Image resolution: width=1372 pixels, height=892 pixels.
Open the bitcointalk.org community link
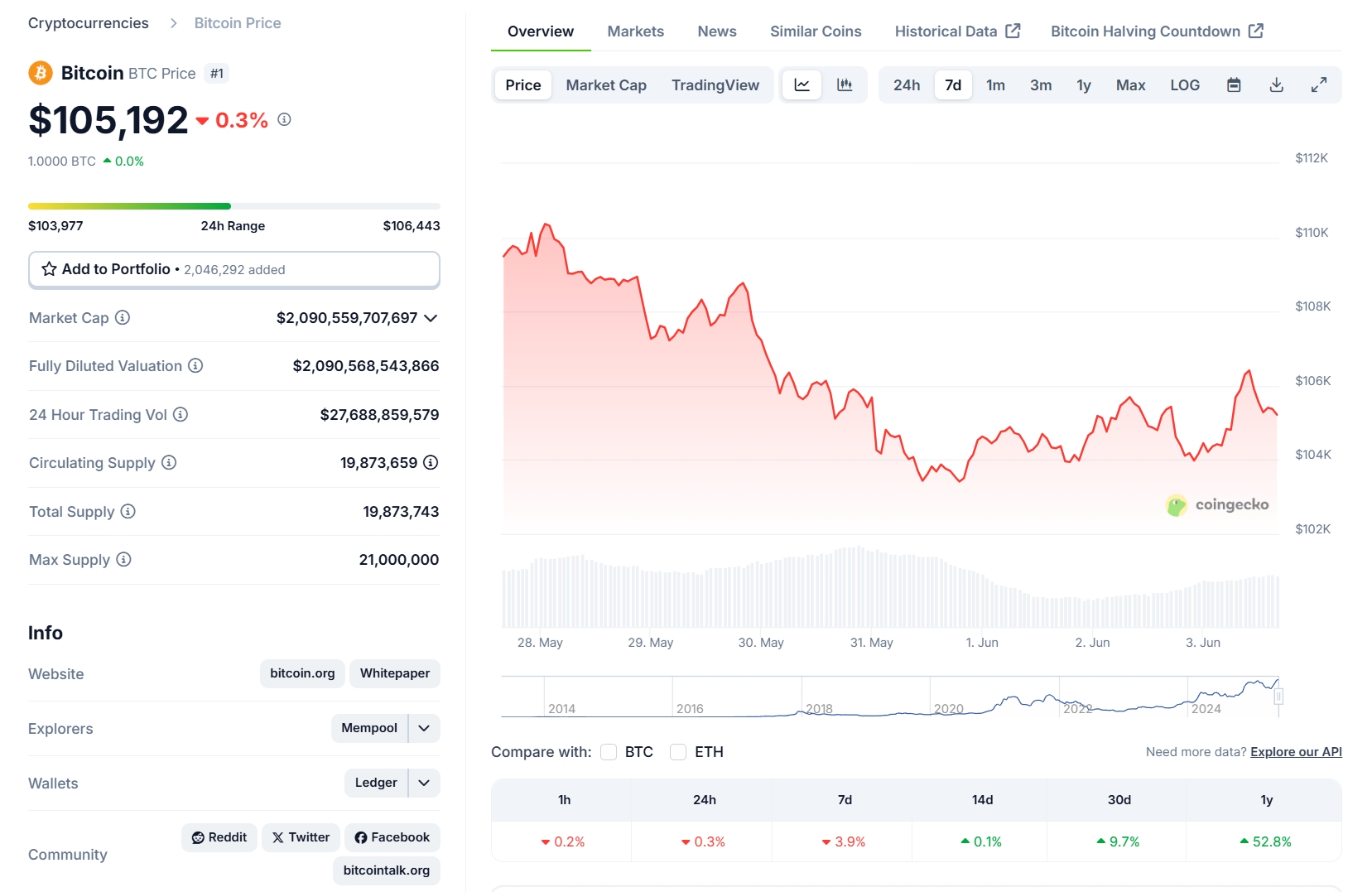tap(387, 870)
